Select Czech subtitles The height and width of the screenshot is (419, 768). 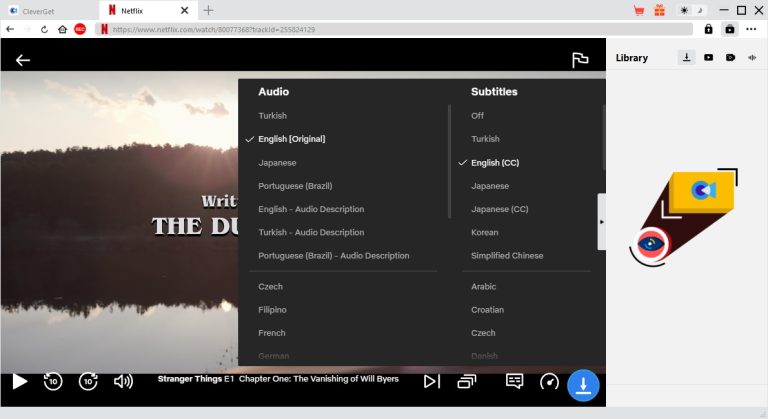coord(483,333)
